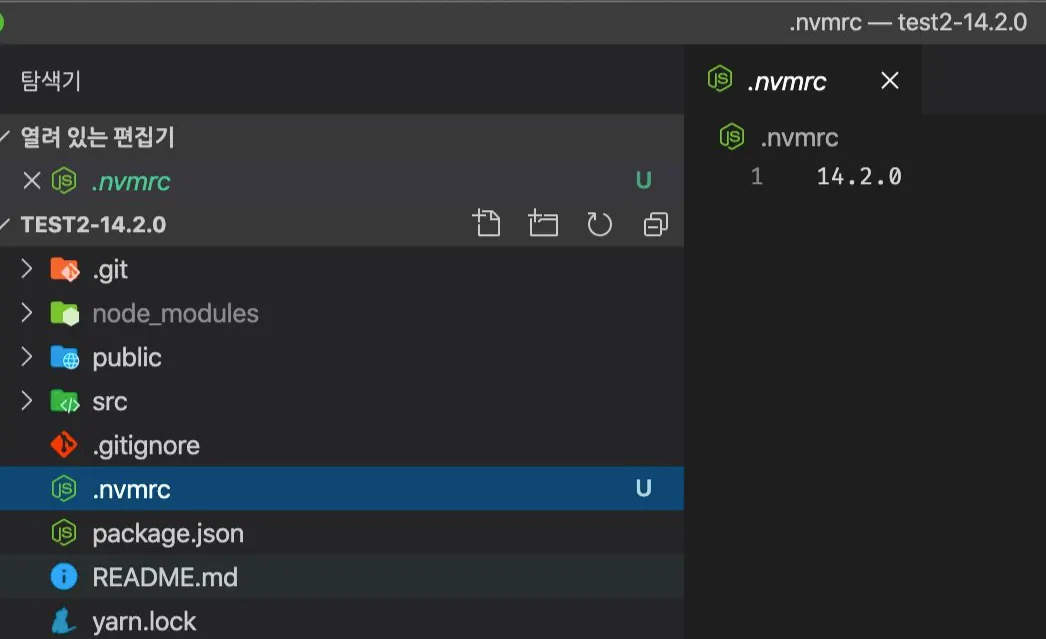Click the Node.js icon beside package.json
The width and height of the screenshot is (1046, 639).
pyautogui.click(x=64, y=533)
